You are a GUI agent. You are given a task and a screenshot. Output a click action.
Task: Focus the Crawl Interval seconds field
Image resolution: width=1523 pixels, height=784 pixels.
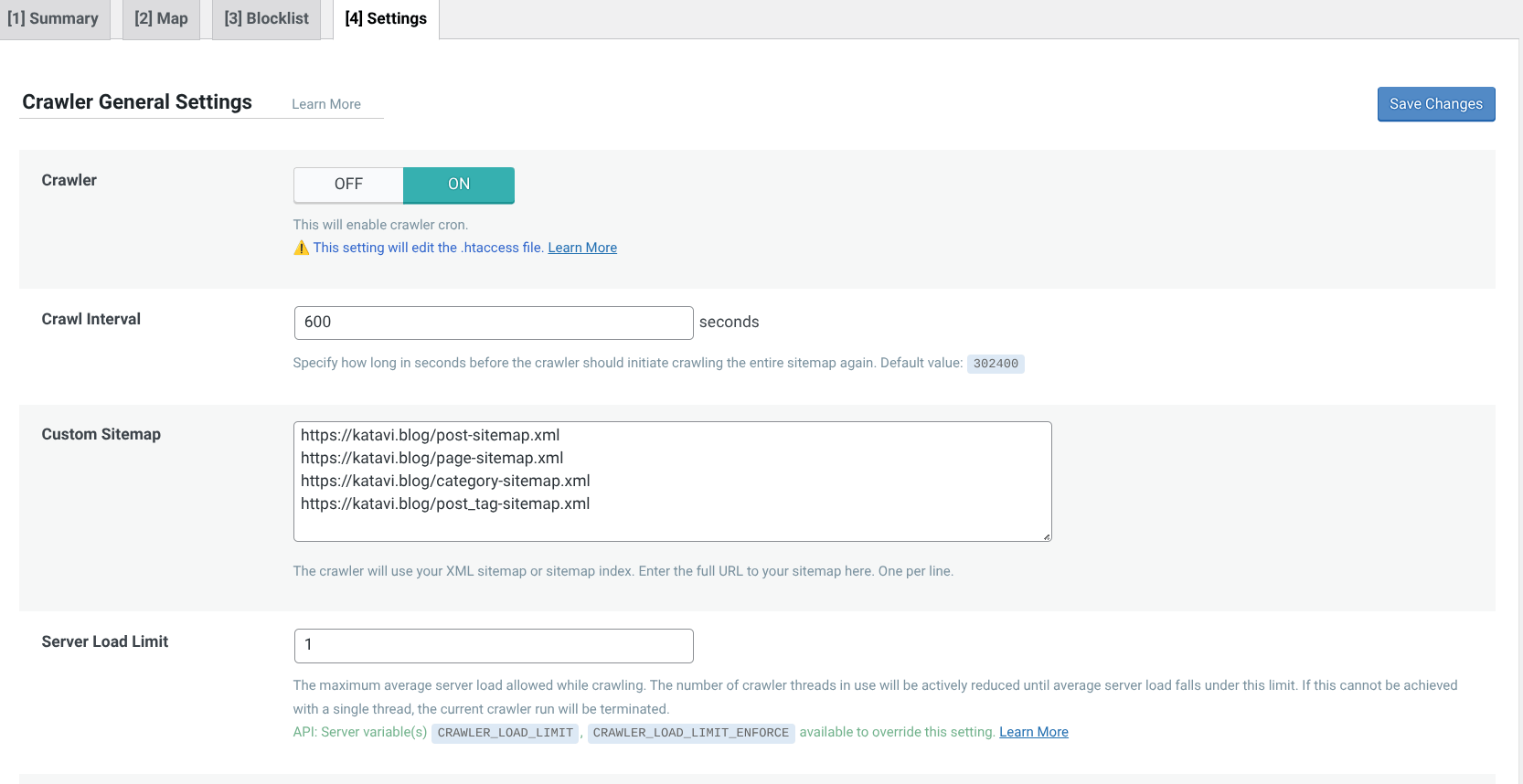coord(493,323)
